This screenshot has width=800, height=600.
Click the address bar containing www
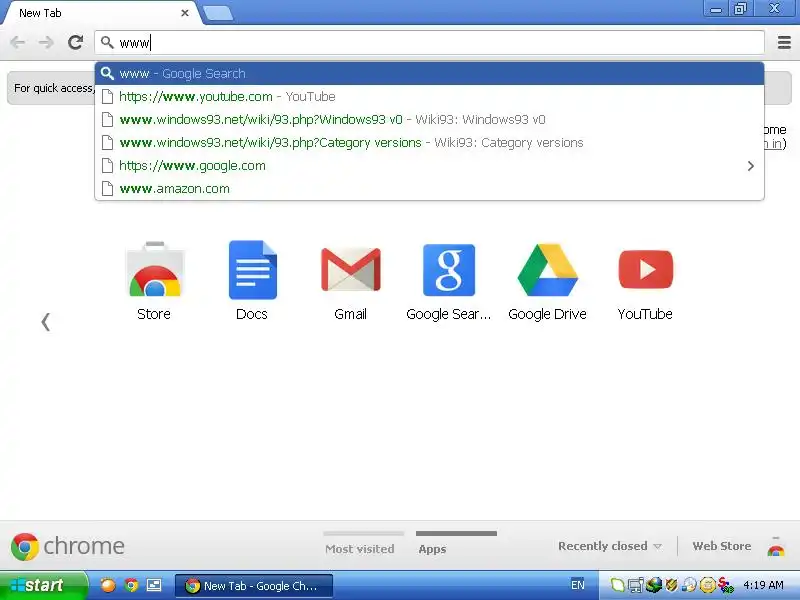(x=429, y=42)
